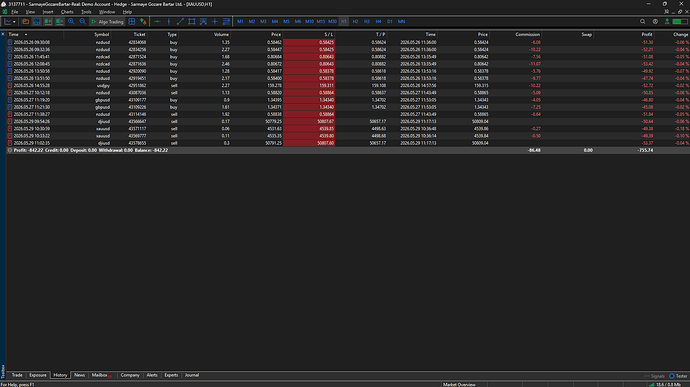Viewport: 690px width, 387px height.
Task: Open the Charts menu
Action: tap(67, 12)
